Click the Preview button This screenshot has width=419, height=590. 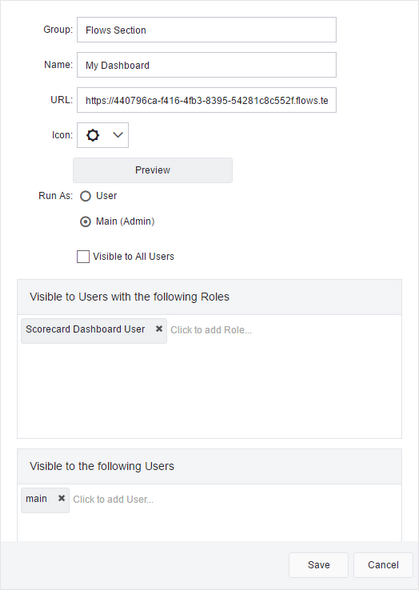click(153, 170)
